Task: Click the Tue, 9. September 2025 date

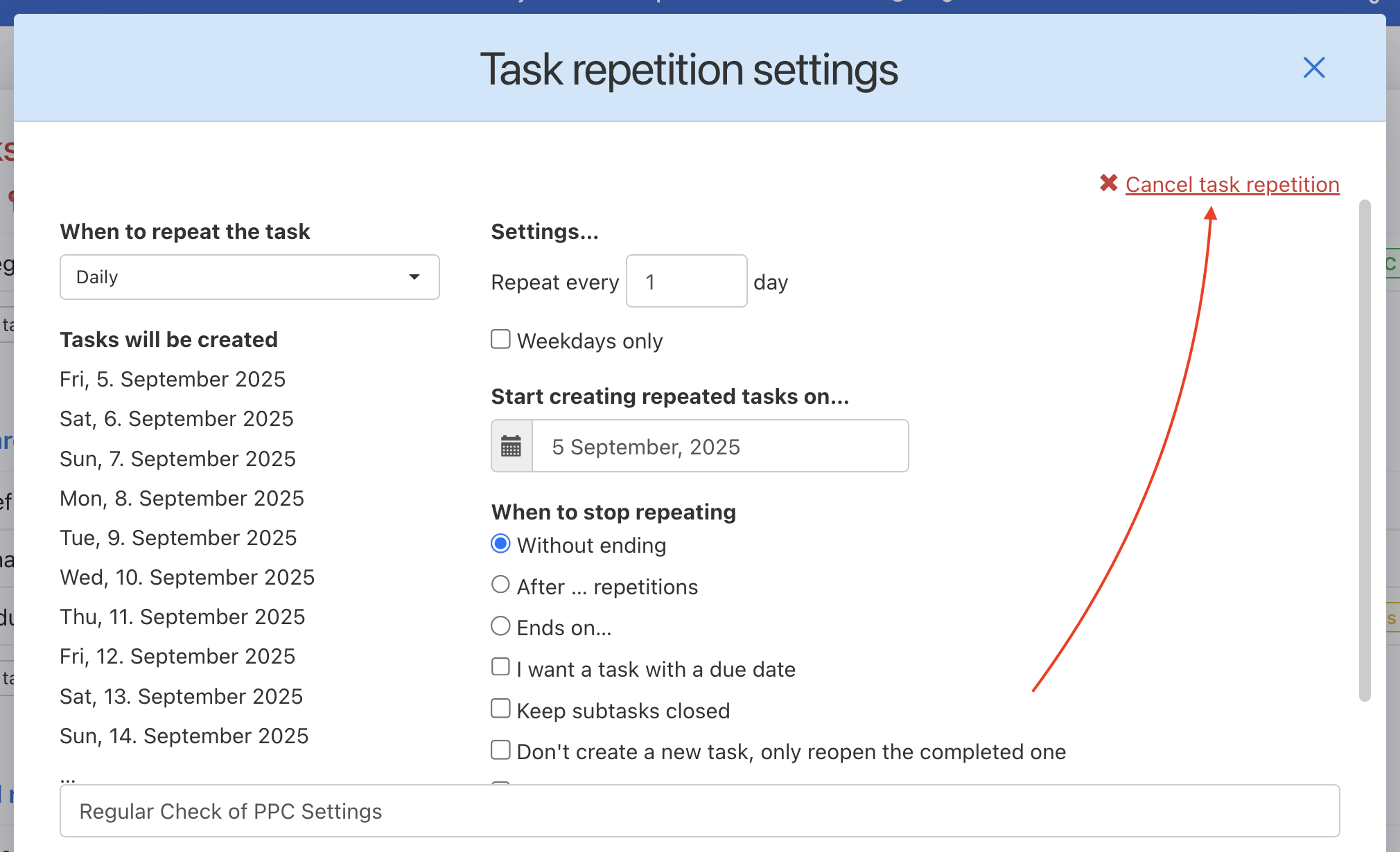Action: (x=179, y=538)
